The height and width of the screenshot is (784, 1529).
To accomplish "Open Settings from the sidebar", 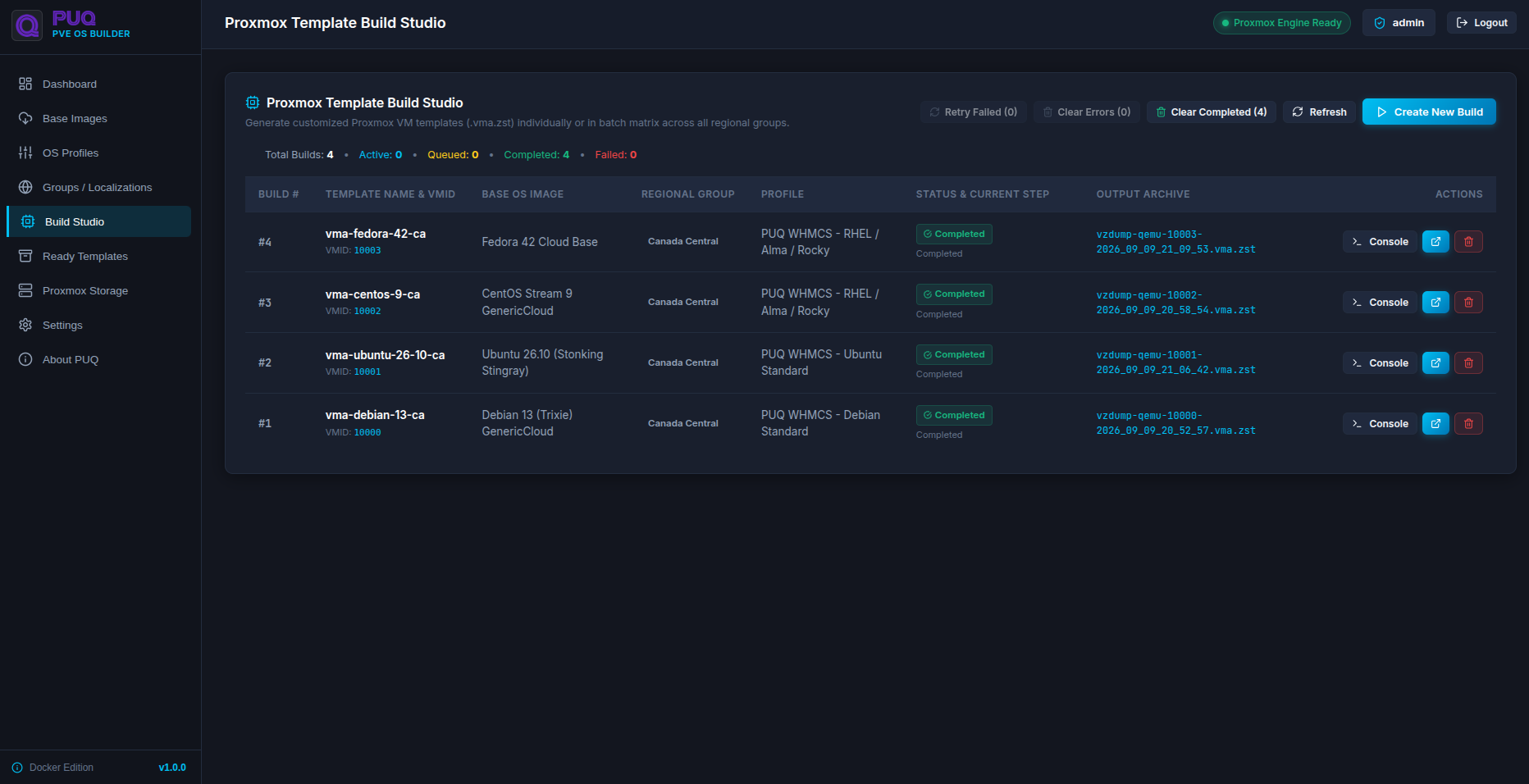I will 98,326.
